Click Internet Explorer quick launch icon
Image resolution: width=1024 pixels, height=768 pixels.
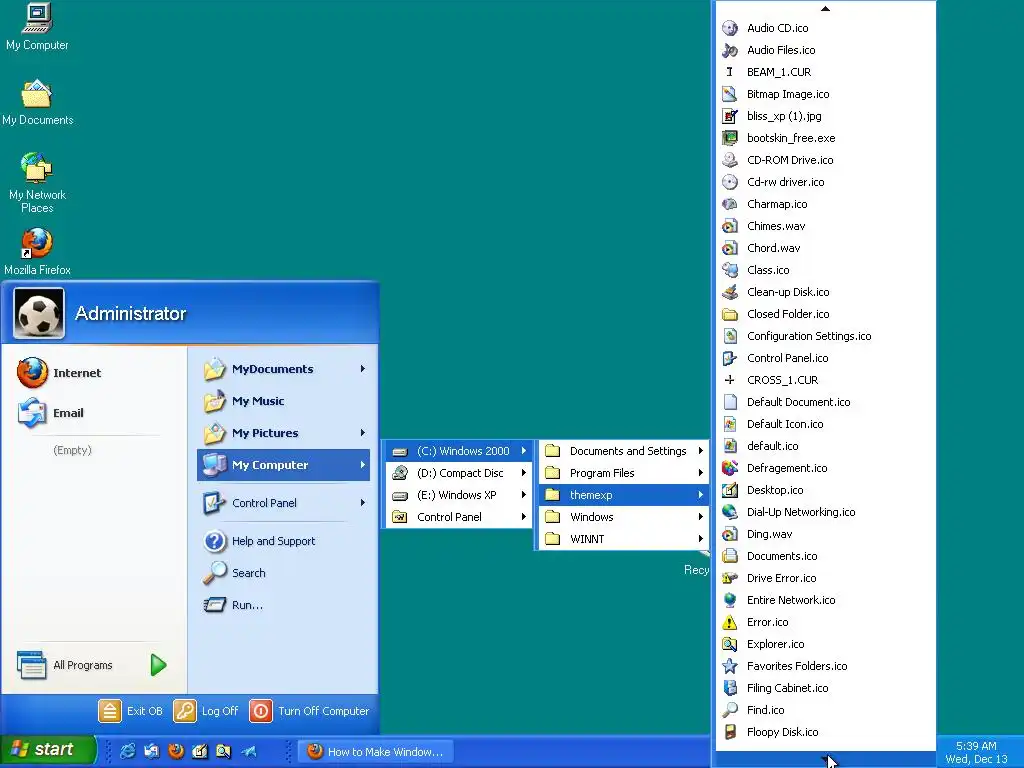[x=127, y=751]
